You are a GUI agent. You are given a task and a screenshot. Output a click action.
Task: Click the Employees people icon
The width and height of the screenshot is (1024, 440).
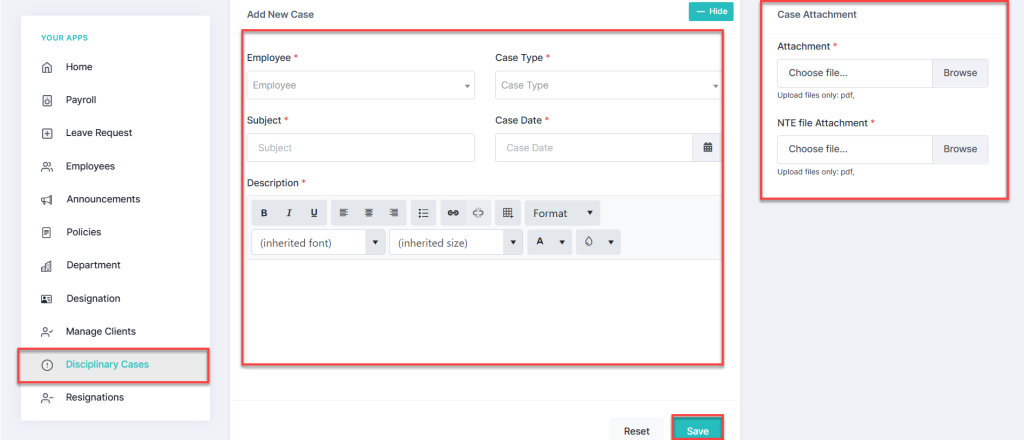(x=46, y=166)
